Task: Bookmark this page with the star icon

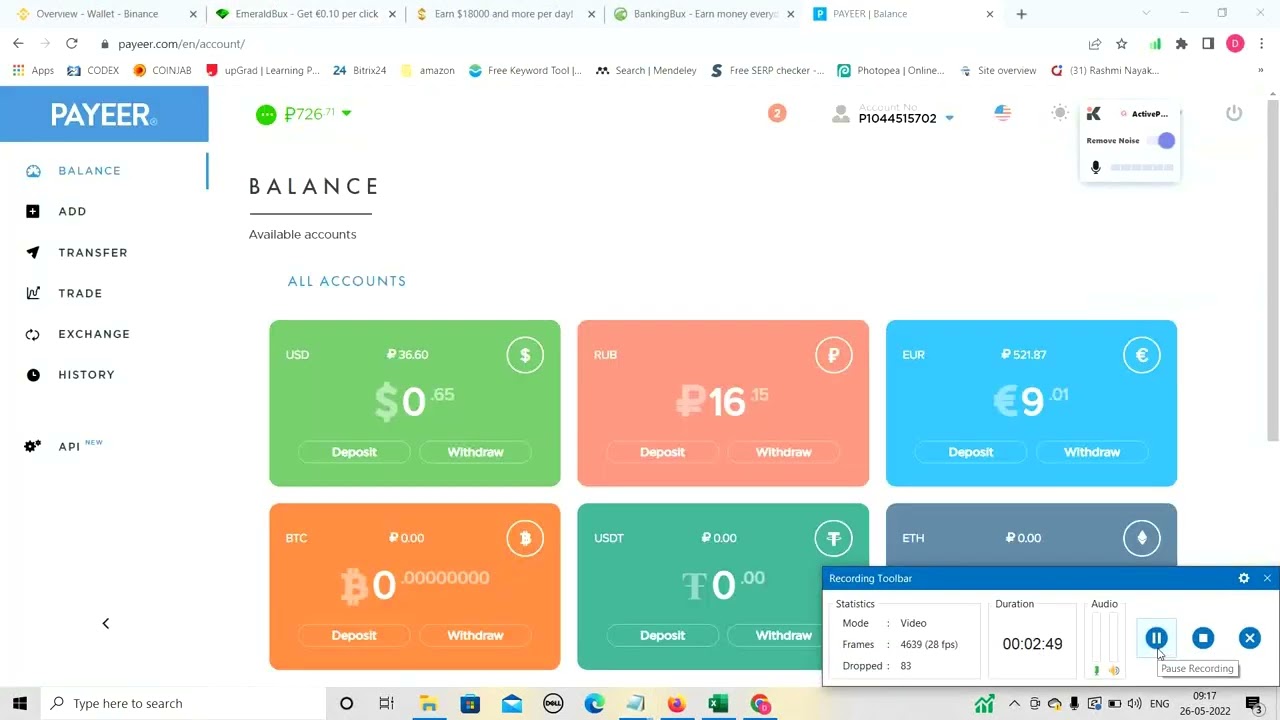Action: click(1122, 44)
